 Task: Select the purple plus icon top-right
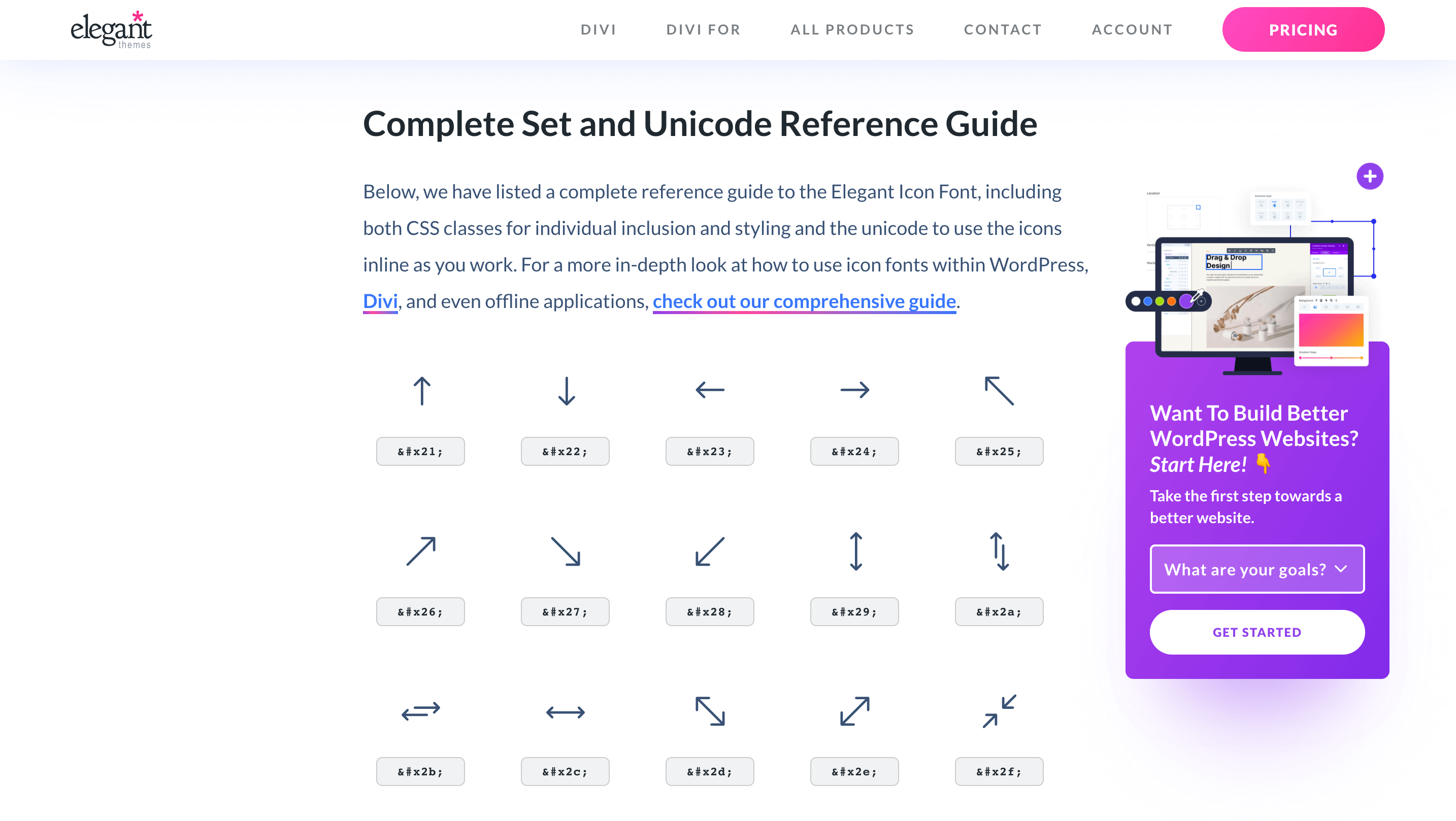(x=1369, y=176)
